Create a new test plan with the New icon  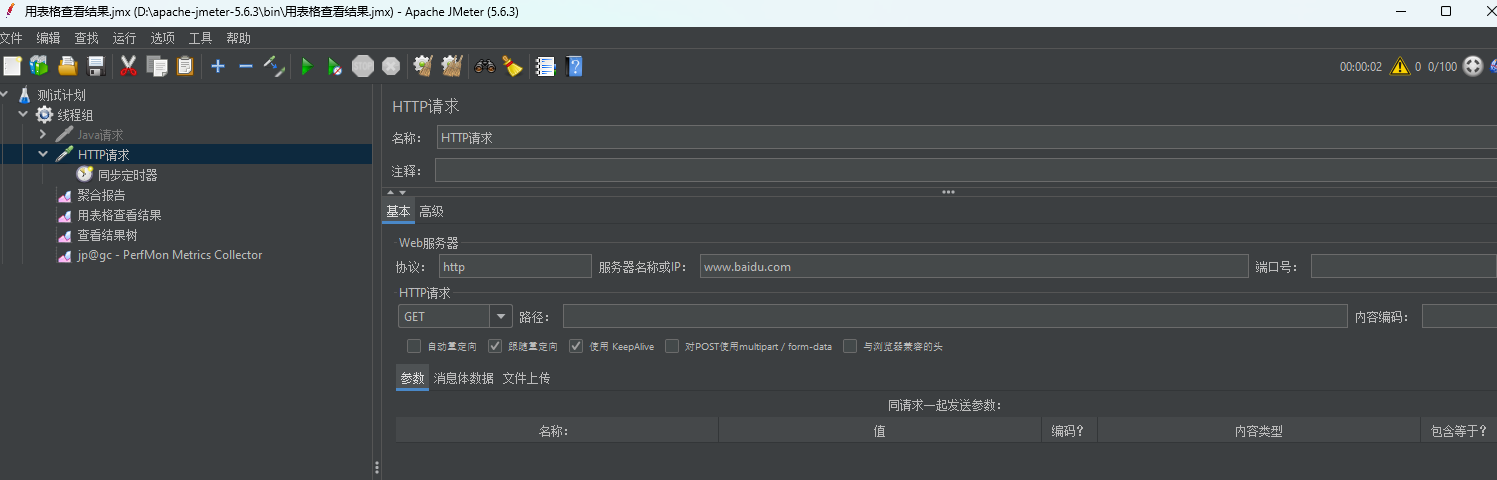click(x=12, y=66)
